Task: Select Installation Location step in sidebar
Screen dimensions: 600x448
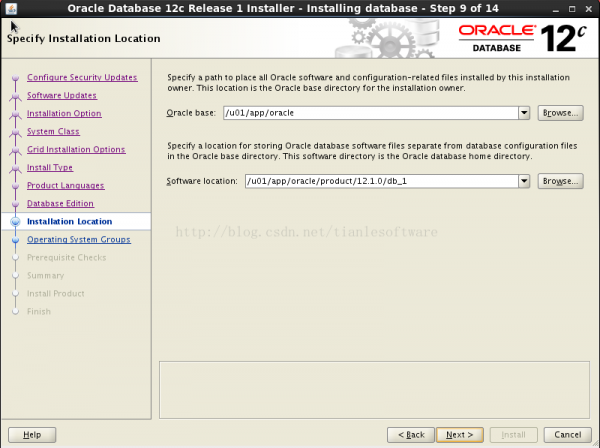Action: (x=69, y=222)
